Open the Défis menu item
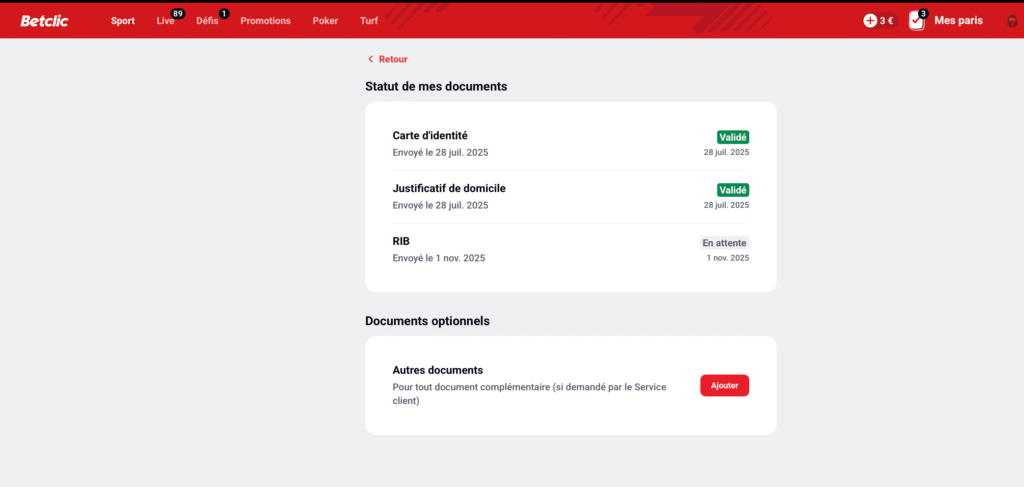 click(207, 21)
